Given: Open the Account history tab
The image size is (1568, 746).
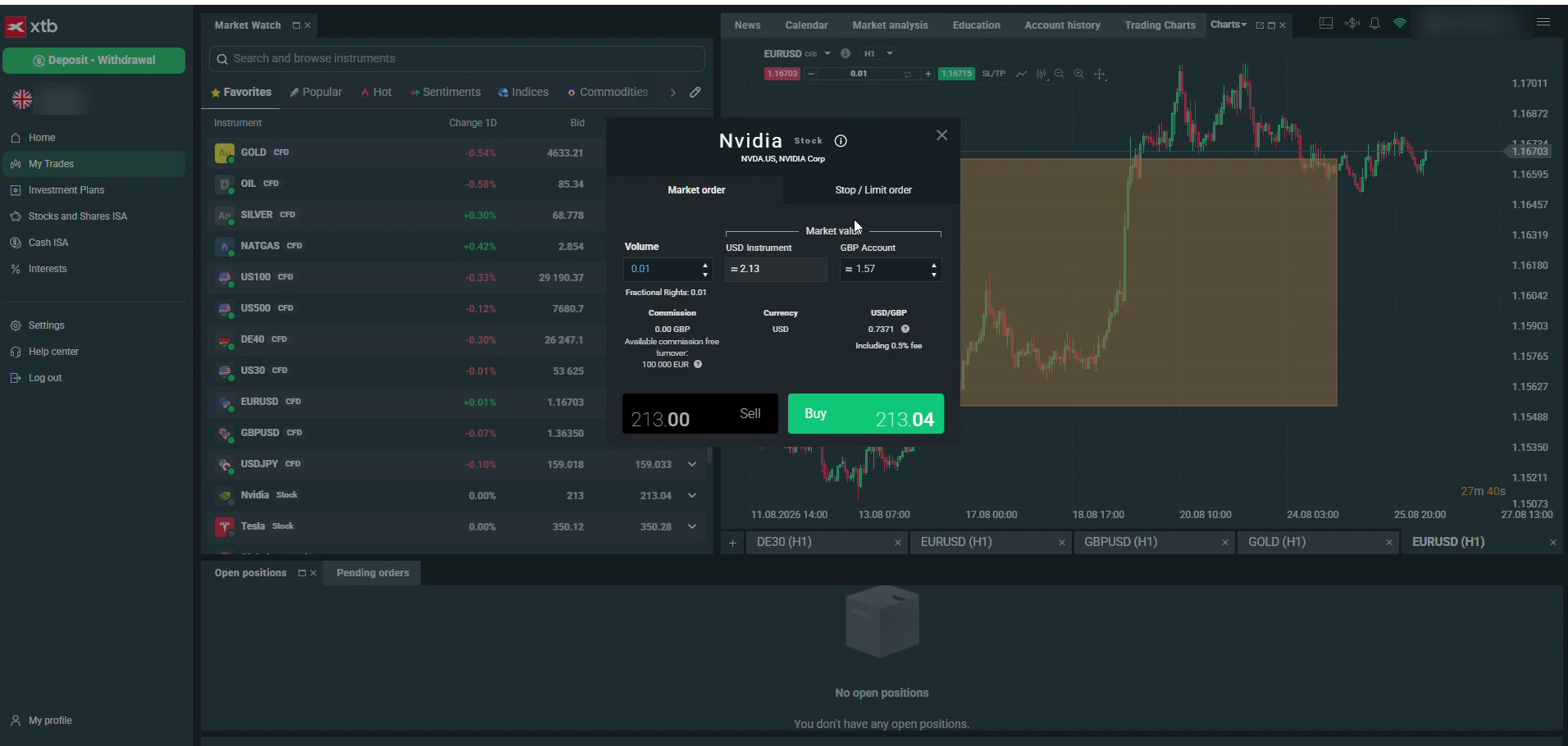Looking at the screenshot, I should [x=1062, y=25].
